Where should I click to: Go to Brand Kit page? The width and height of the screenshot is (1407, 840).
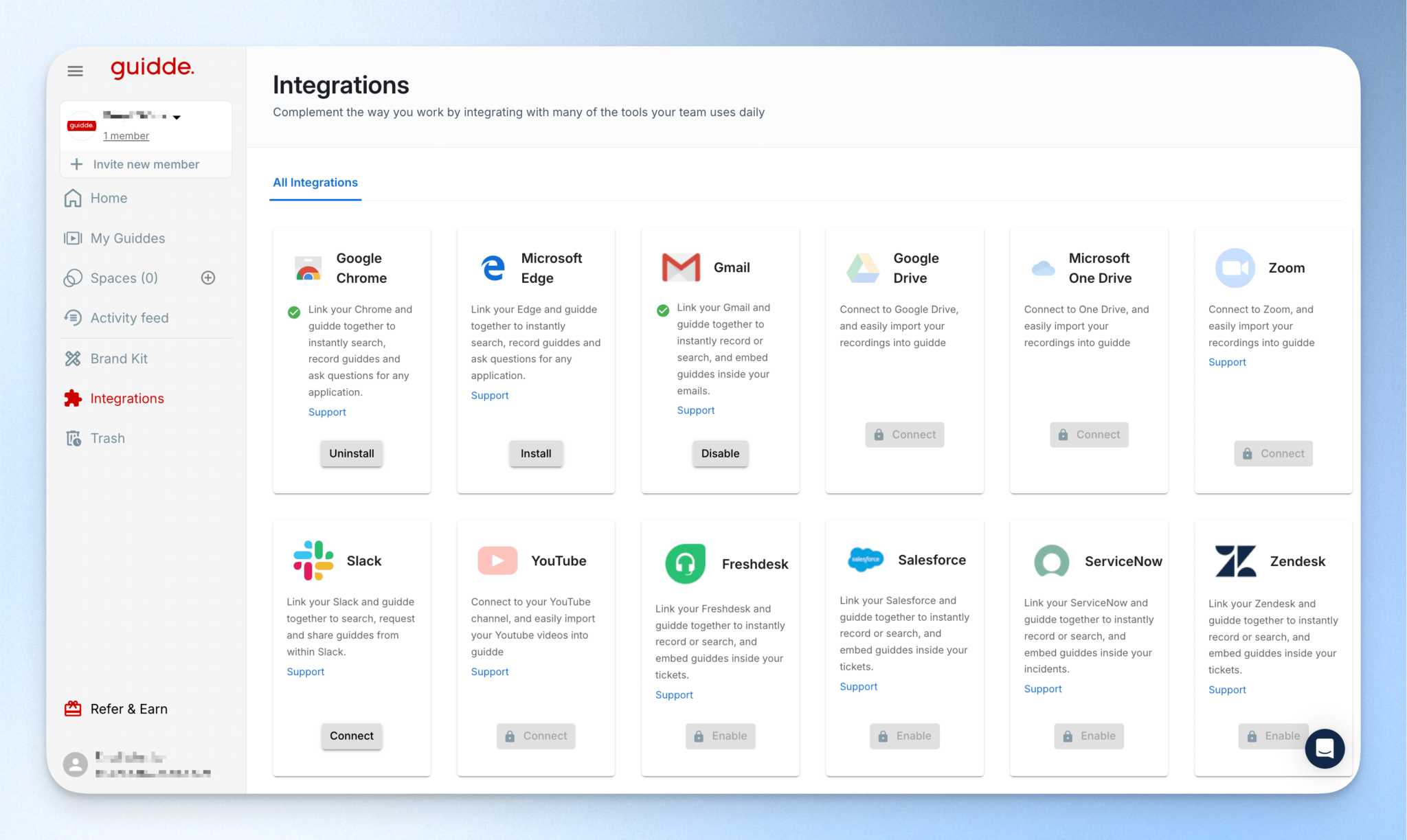[119, 359]
